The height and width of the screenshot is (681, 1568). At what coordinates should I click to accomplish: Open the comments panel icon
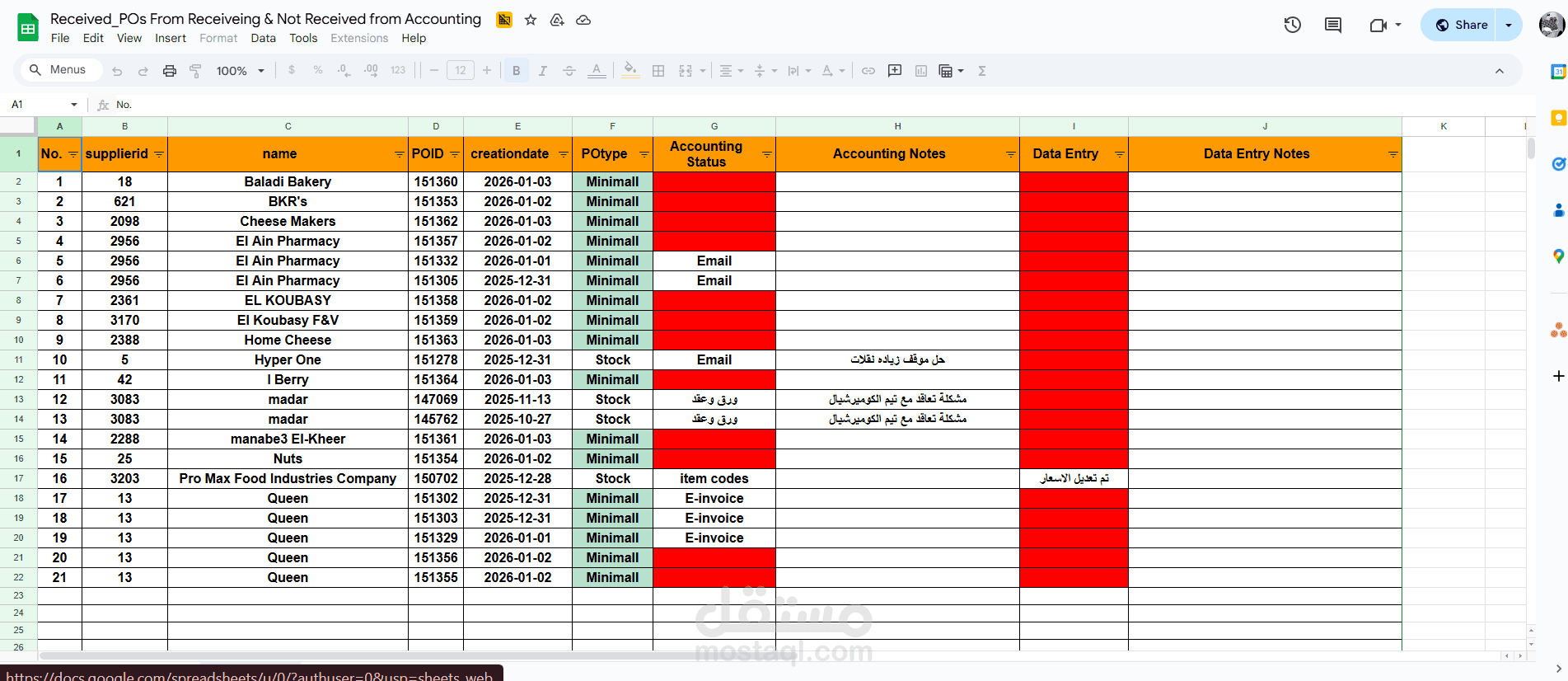pos(1333,25)
